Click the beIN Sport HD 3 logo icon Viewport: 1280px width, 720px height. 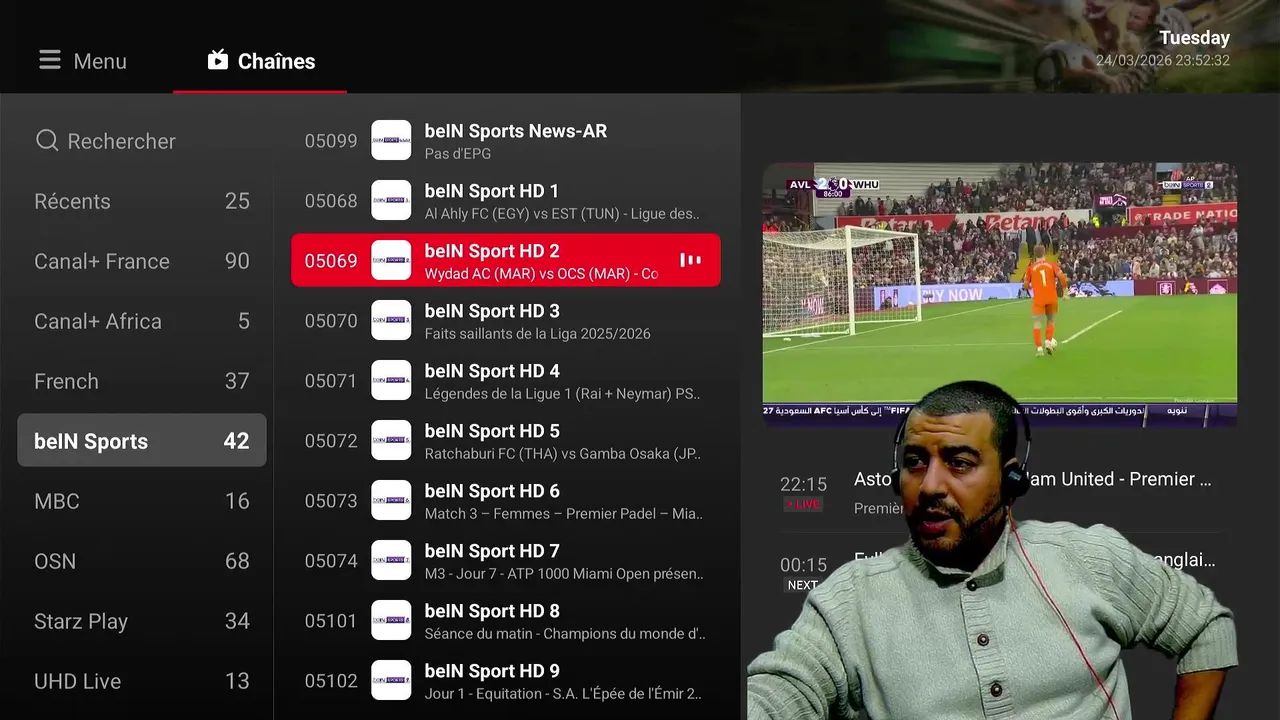391,320
